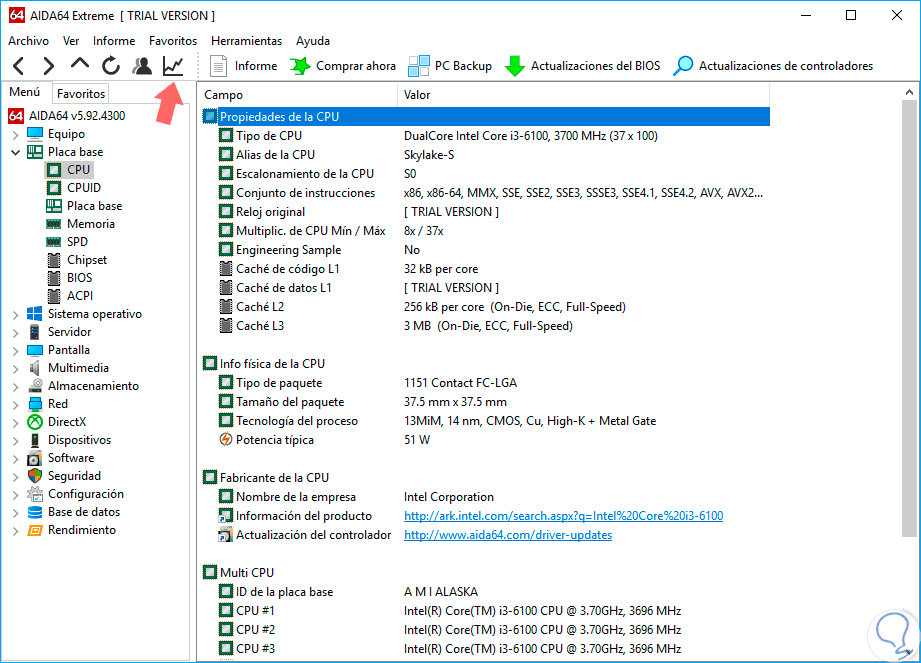The width and height of the screenshot is (921, 663).
Task: Click the Multimedia speaker icon
Action: pos(35,368)
